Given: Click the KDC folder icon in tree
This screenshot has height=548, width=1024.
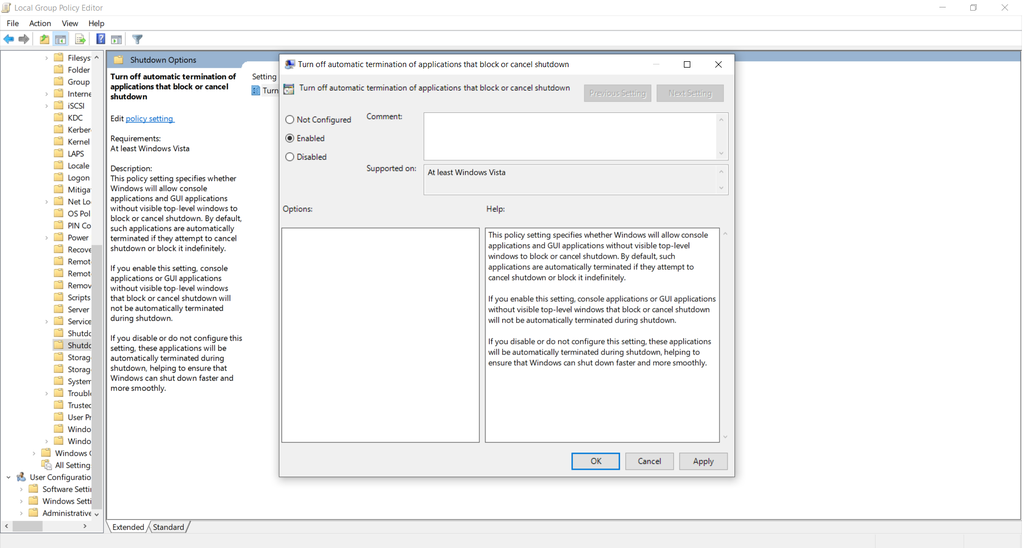Looking at the screenshot, I should pos(59,118).
